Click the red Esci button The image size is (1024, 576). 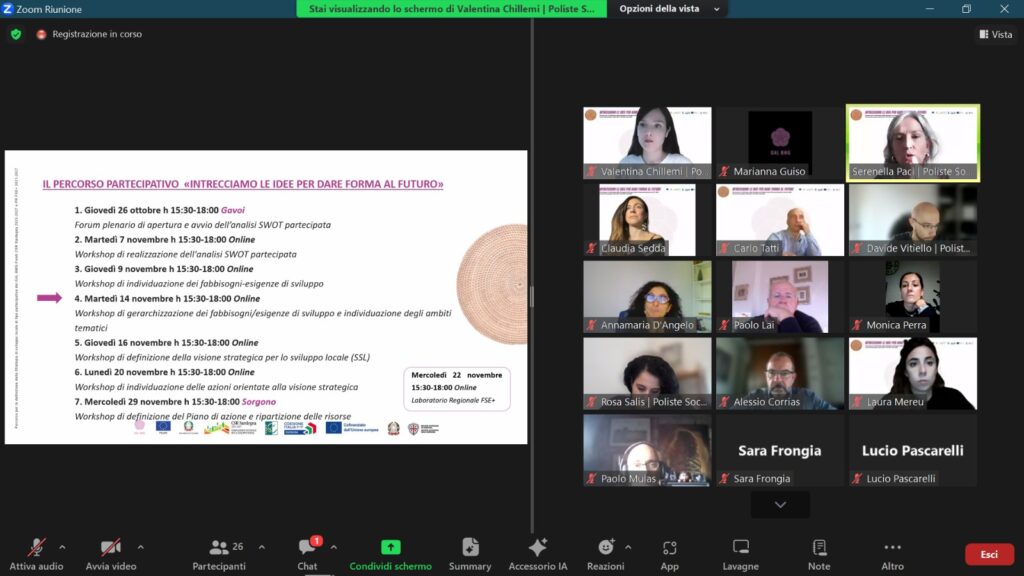point(988,554)
